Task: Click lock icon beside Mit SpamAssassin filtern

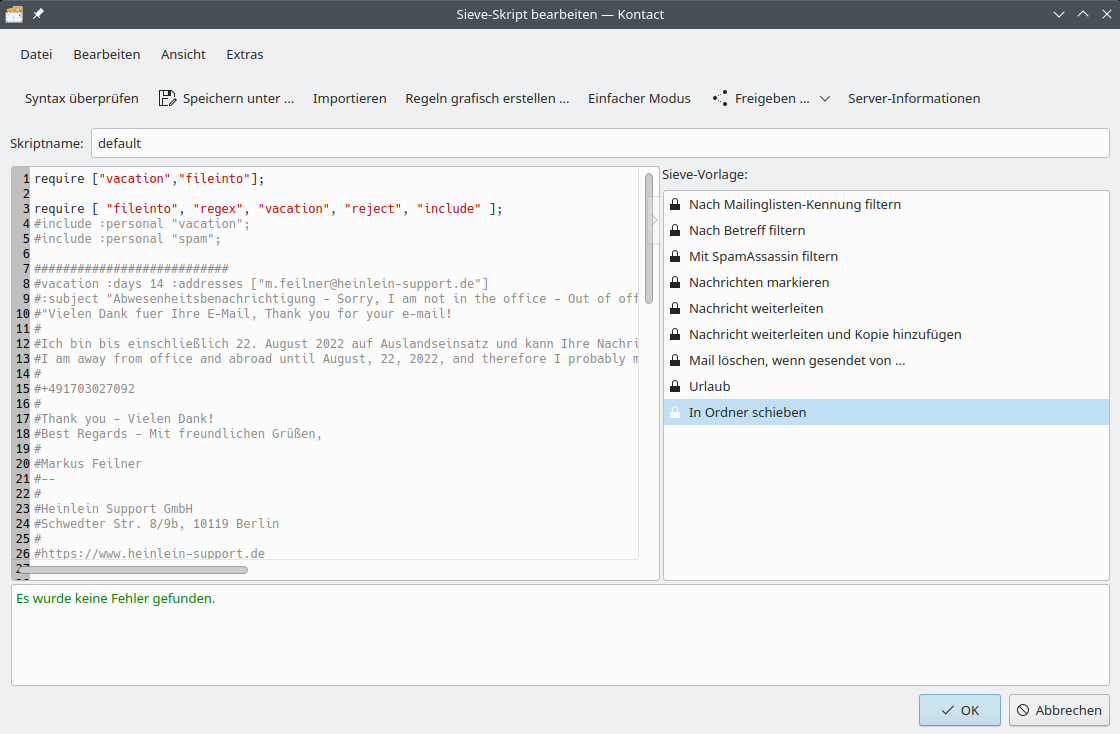Action: pyautogui.click(x=675, y=256)
